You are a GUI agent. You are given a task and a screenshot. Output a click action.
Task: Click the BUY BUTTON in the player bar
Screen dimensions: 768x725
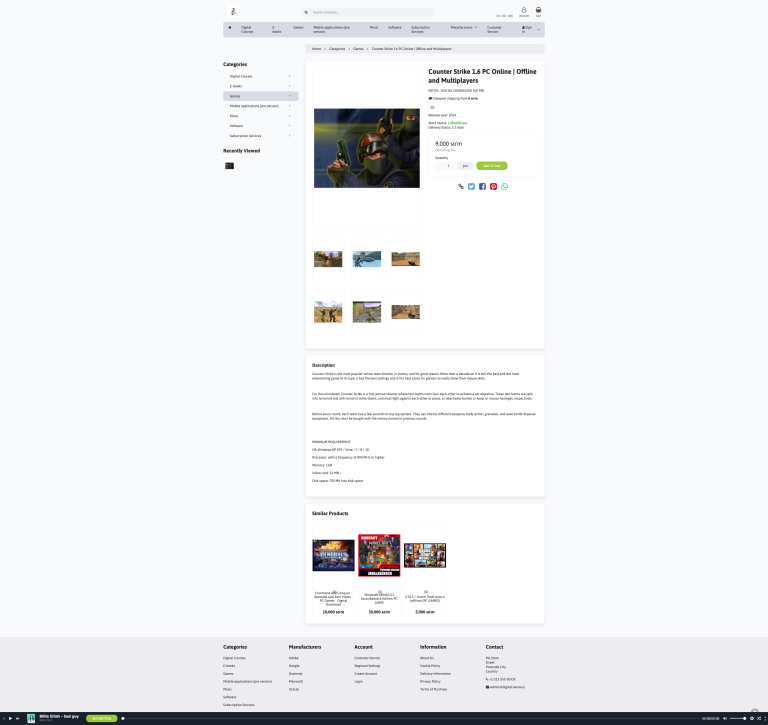[101, 719]
